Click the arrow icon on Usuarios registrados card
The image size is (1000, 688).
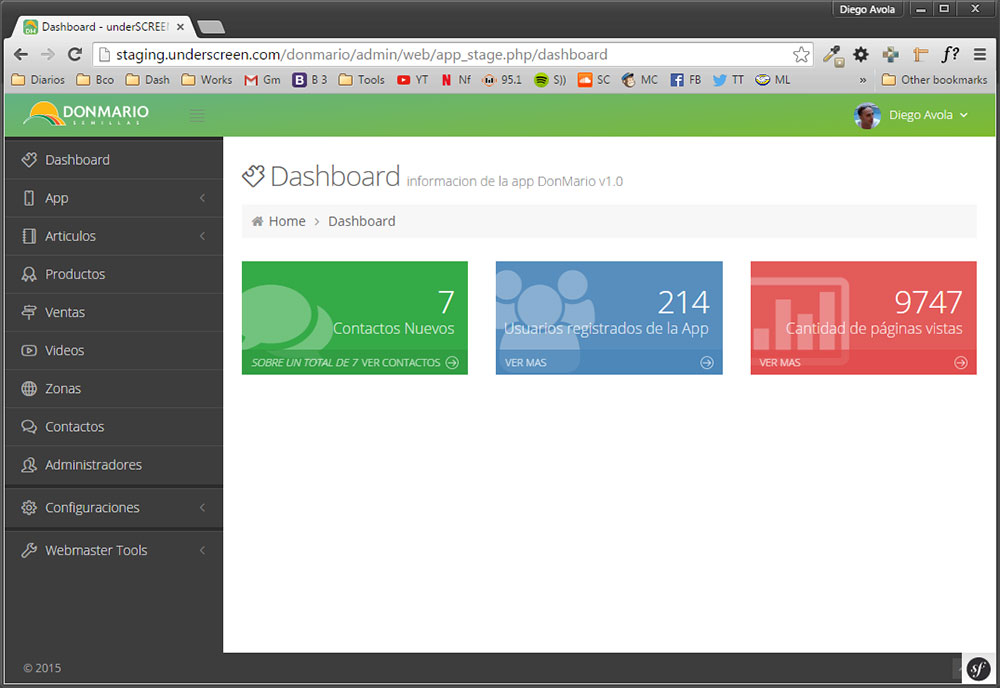707,362
